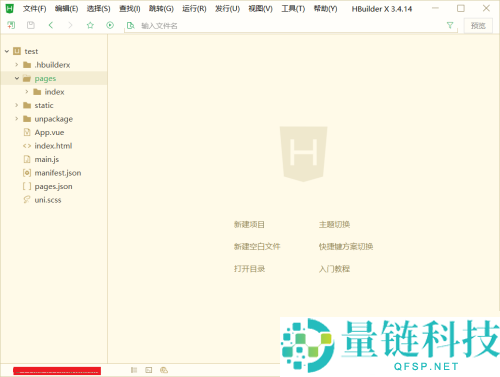Open the 运行(R) menu

tap(194, 9)
